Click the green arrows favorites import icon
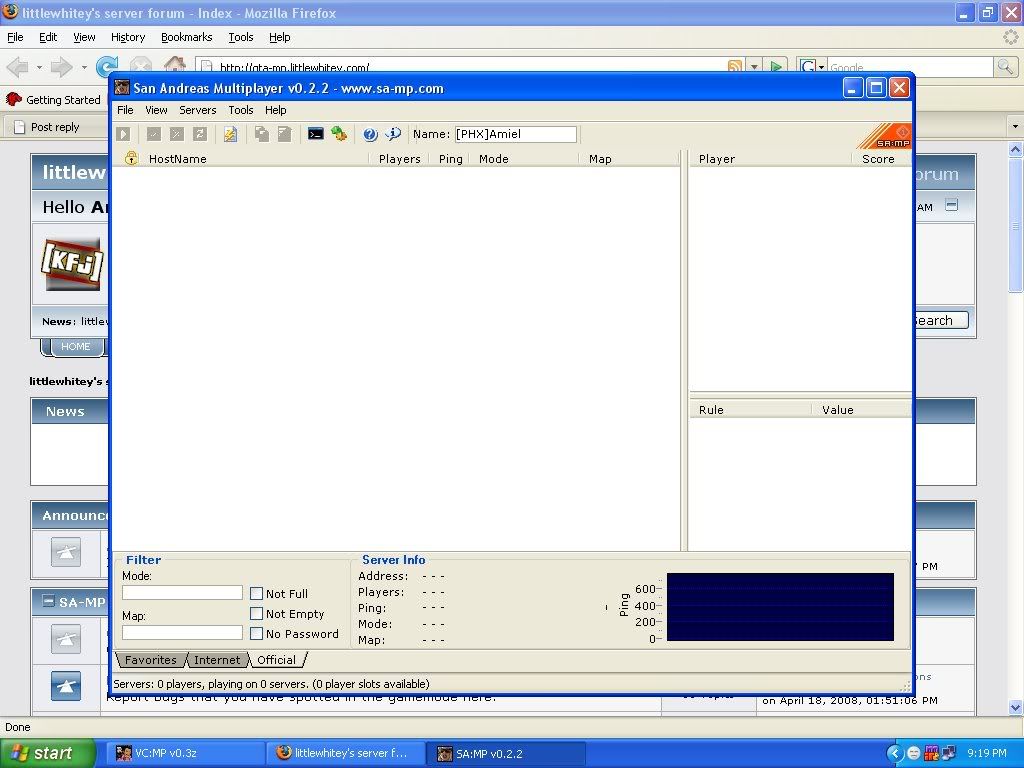The width and height of the screenshot is (1024, 768). point(338,134)
